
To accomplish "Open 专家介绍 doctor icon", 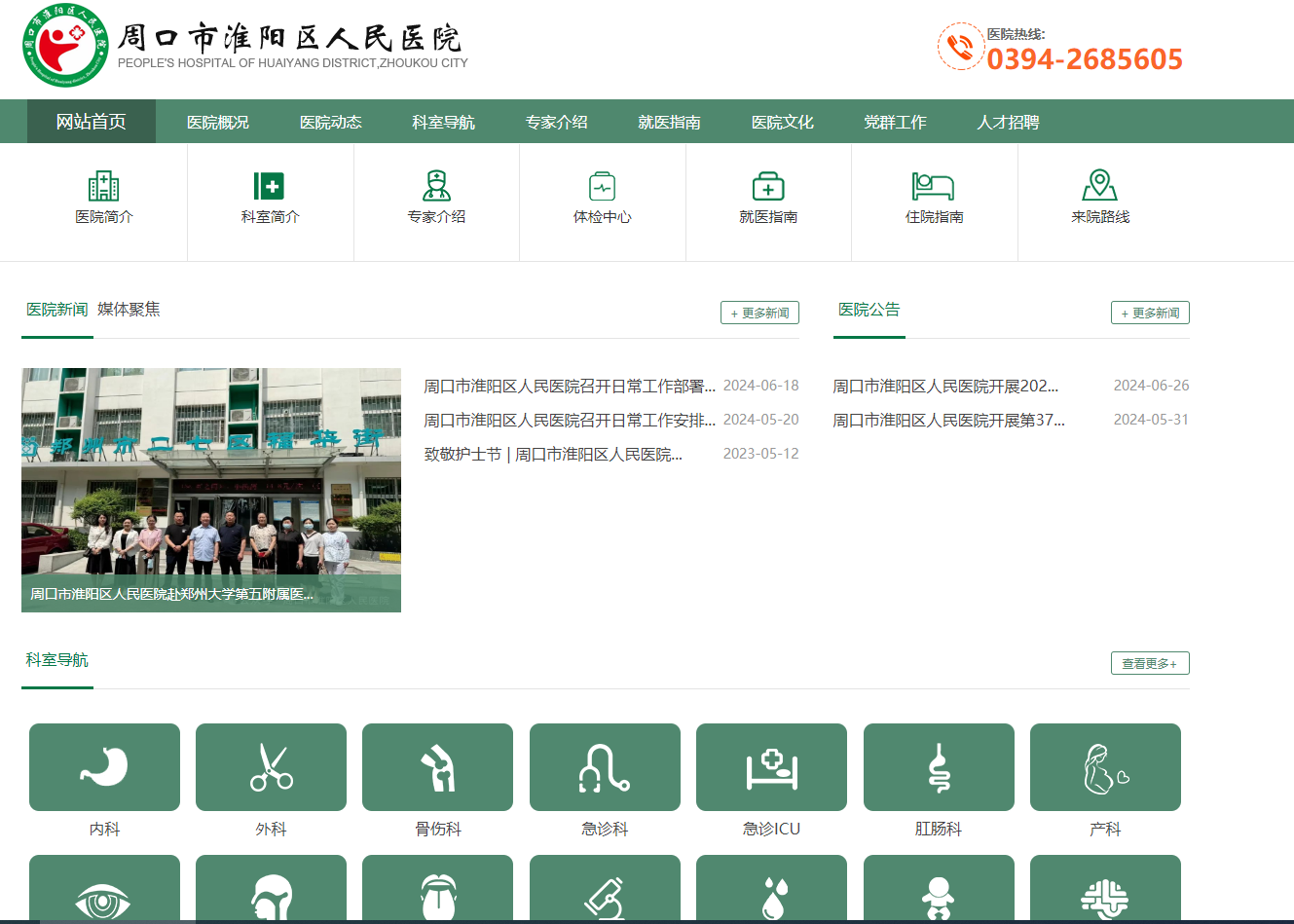I will point(436,185).
